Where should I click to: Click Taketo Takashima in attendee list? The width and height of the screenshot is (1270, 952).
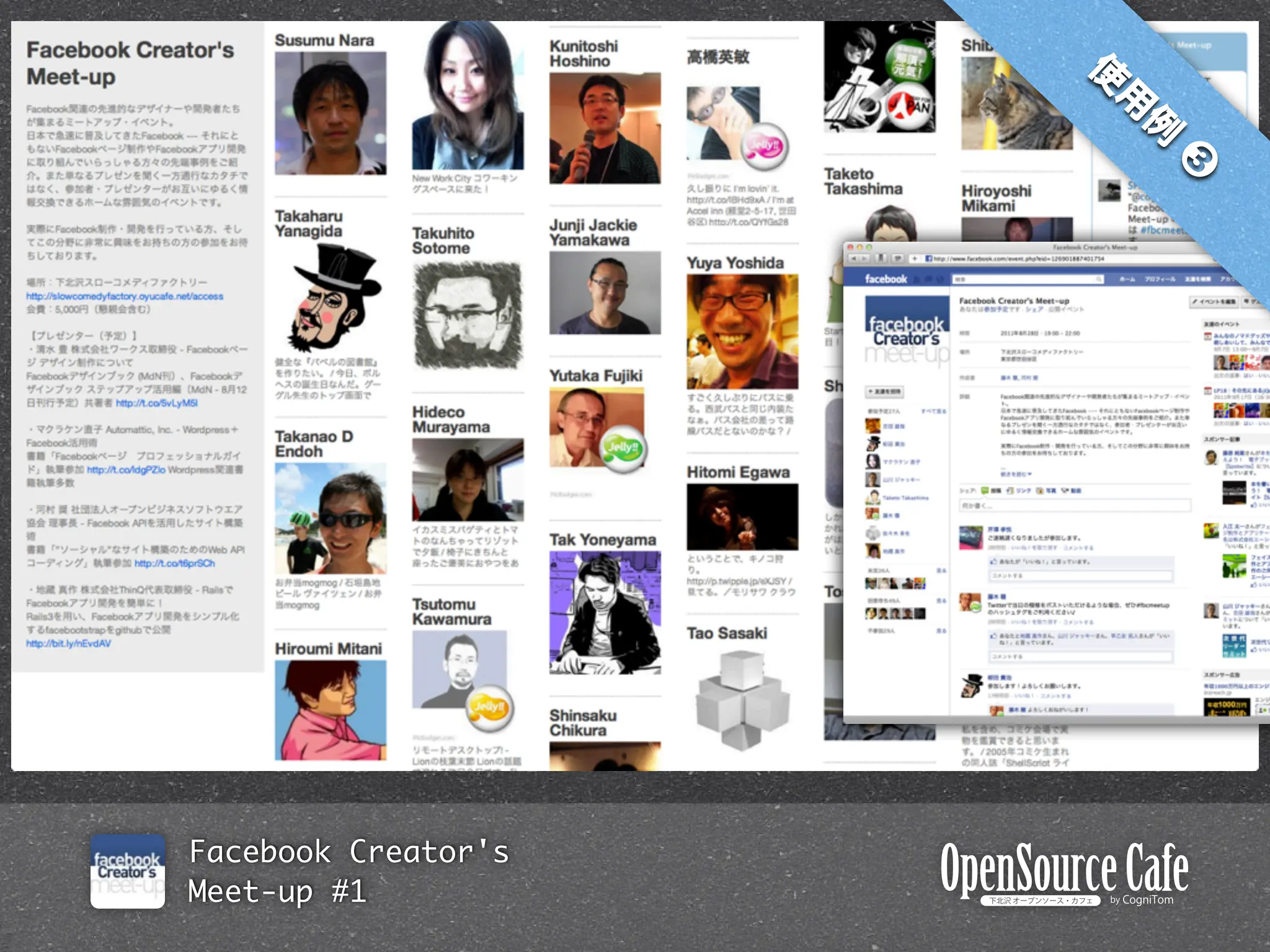[905, 498]
